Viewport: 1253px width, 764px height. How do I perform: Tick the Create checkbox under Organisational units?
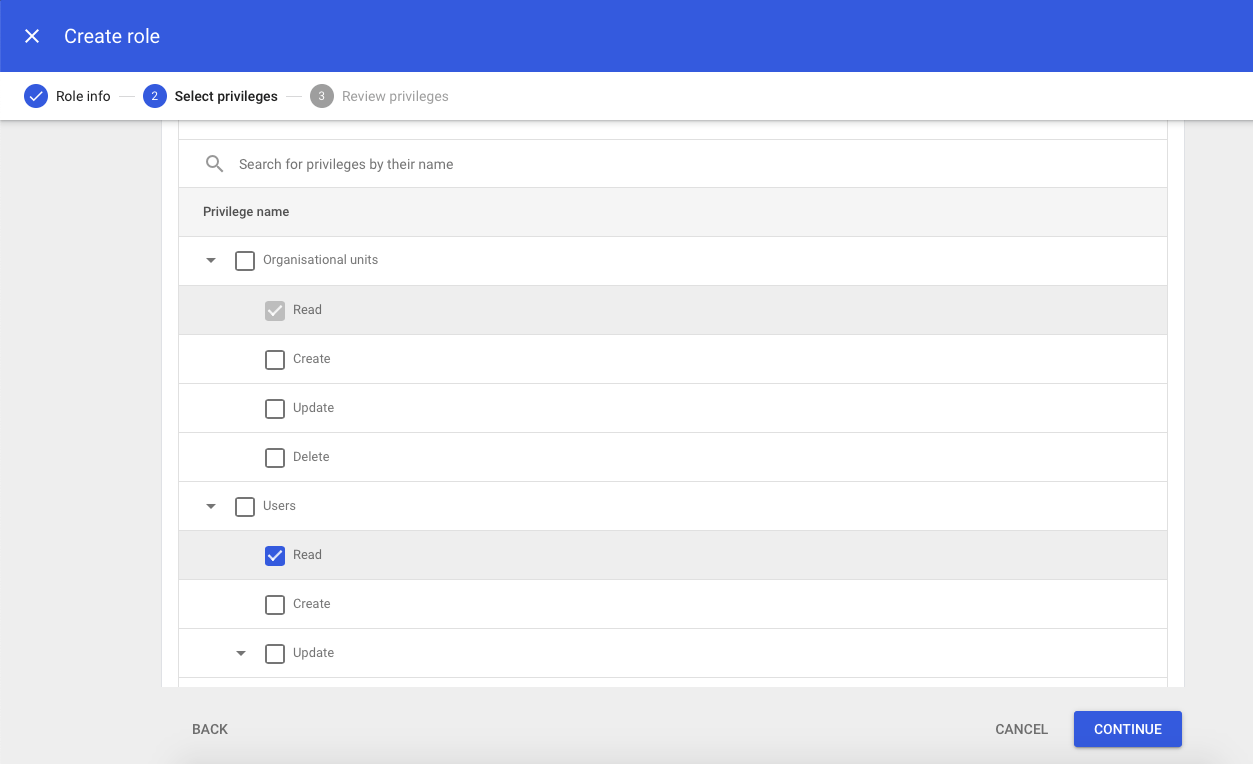coord(275,359)
